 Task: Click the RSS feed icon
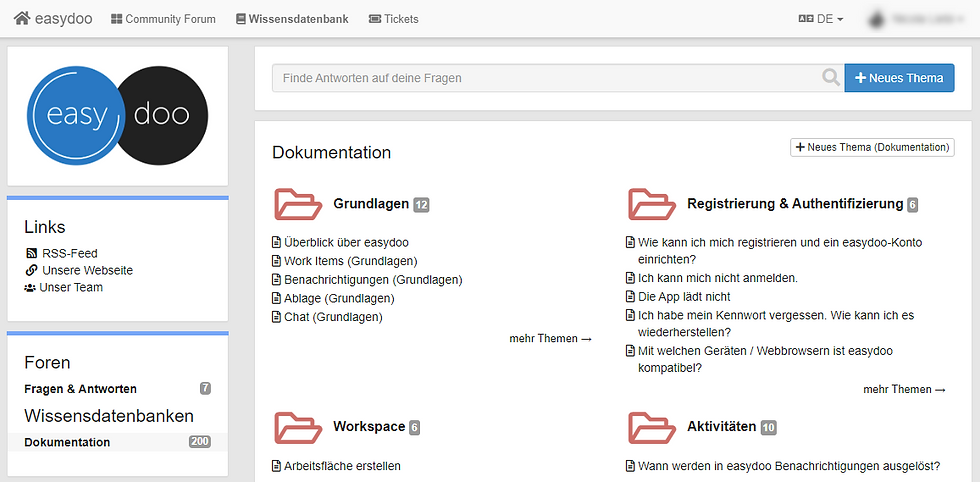pyautogui.click(x=31, y=253)
